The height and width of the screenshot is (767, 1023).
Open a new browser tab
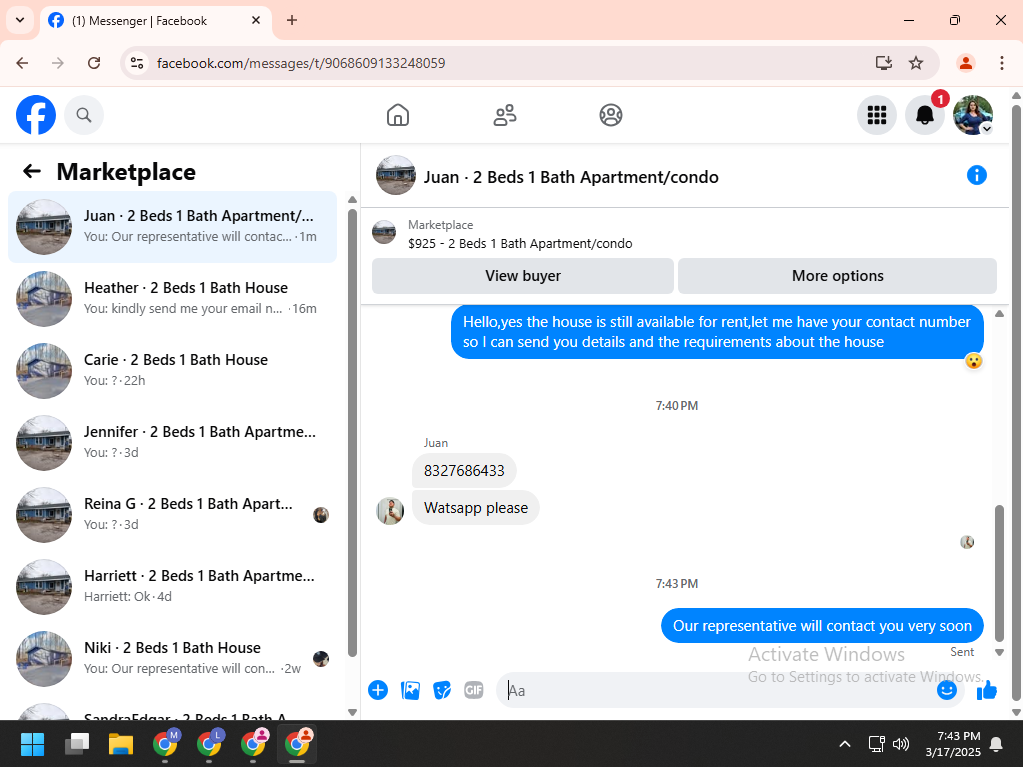pyautogui.click(x=292, y=20)
